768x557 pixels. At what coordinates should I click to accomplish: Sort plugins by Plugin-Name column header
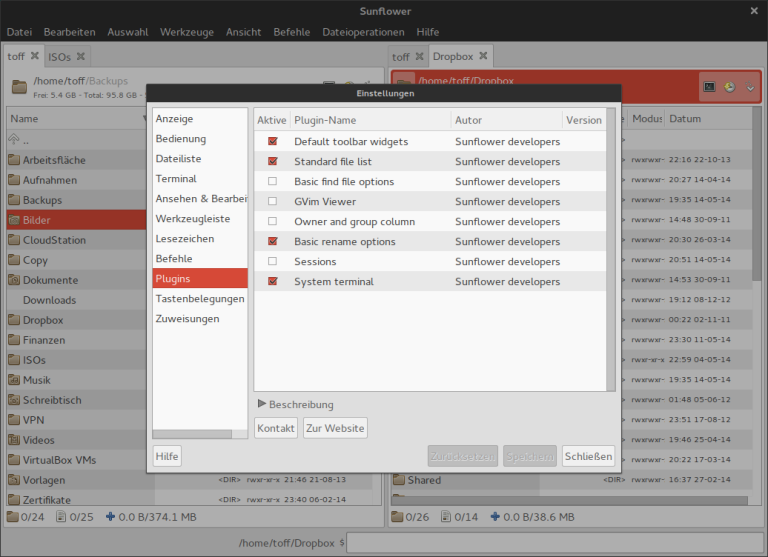(370, 120)
